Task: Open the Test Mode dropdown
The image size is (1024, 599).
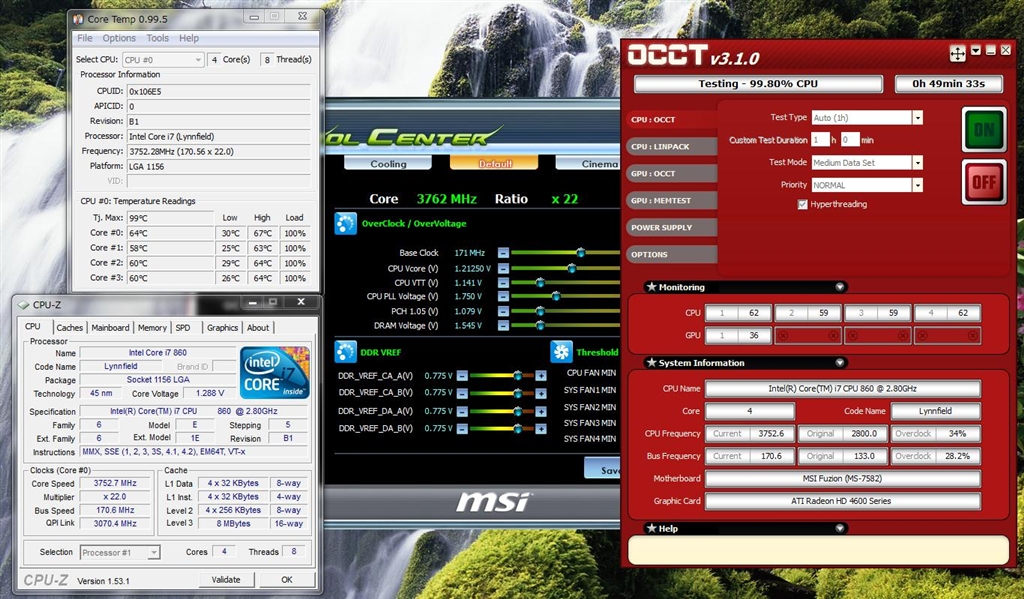Action: (917, 162)
